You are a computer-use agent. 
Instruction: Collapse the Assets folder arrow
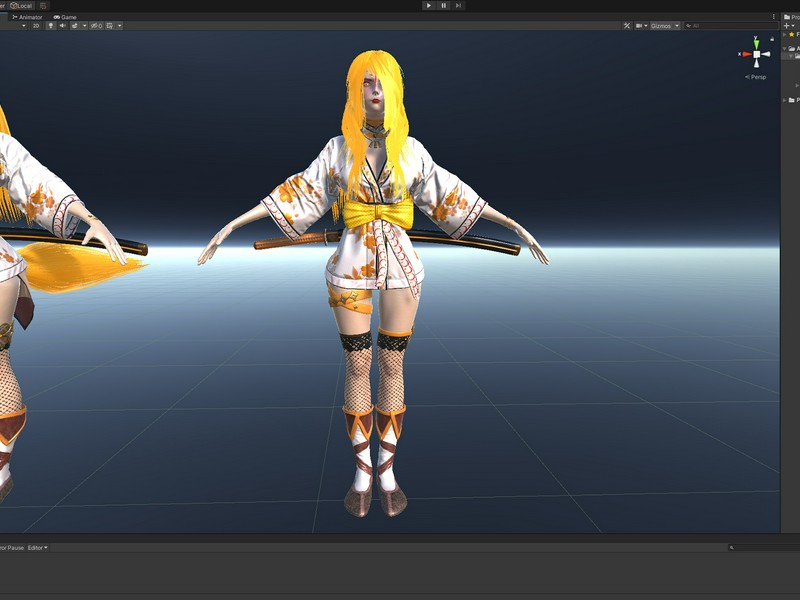click(785, 48)
